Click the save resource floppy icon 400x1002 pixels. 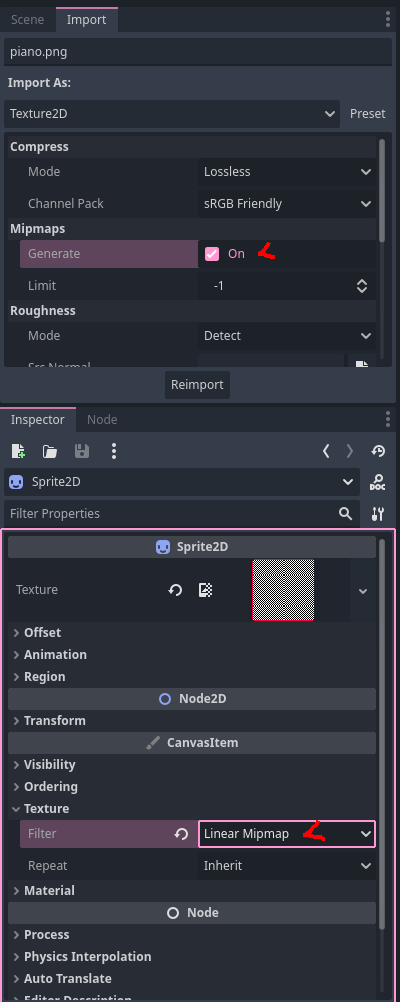pos(82,451)
